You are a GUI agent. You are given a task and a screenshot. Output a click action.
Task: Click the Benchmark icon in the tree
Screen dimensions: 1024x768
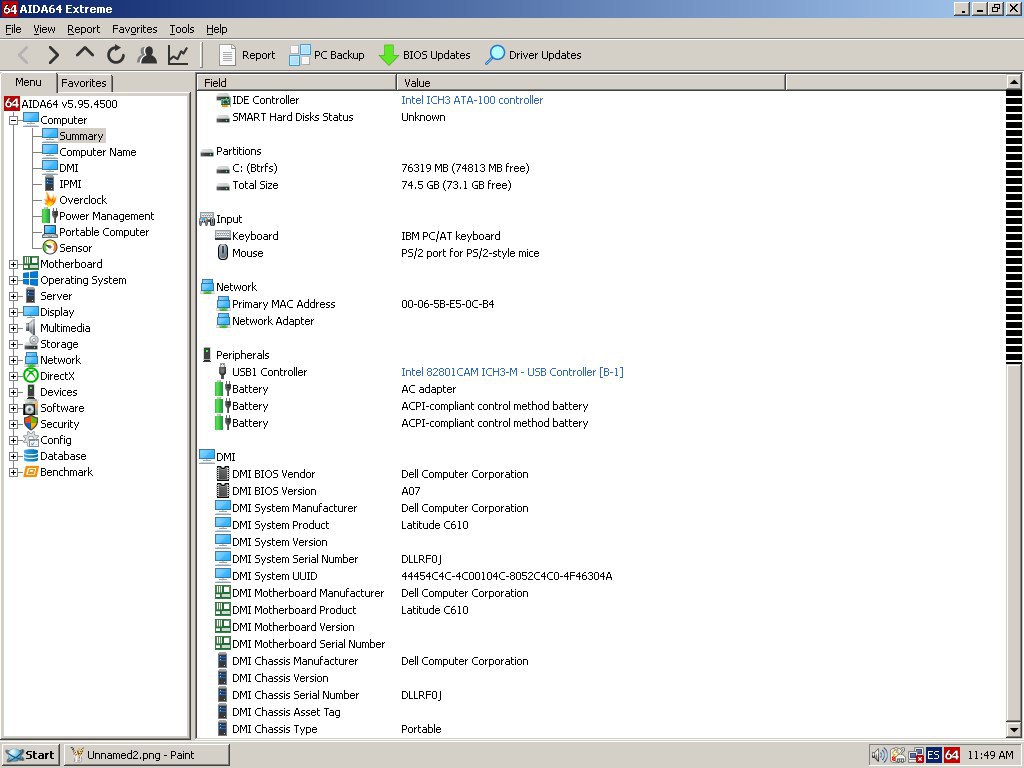pyautogui.click(x=31, y=472)
